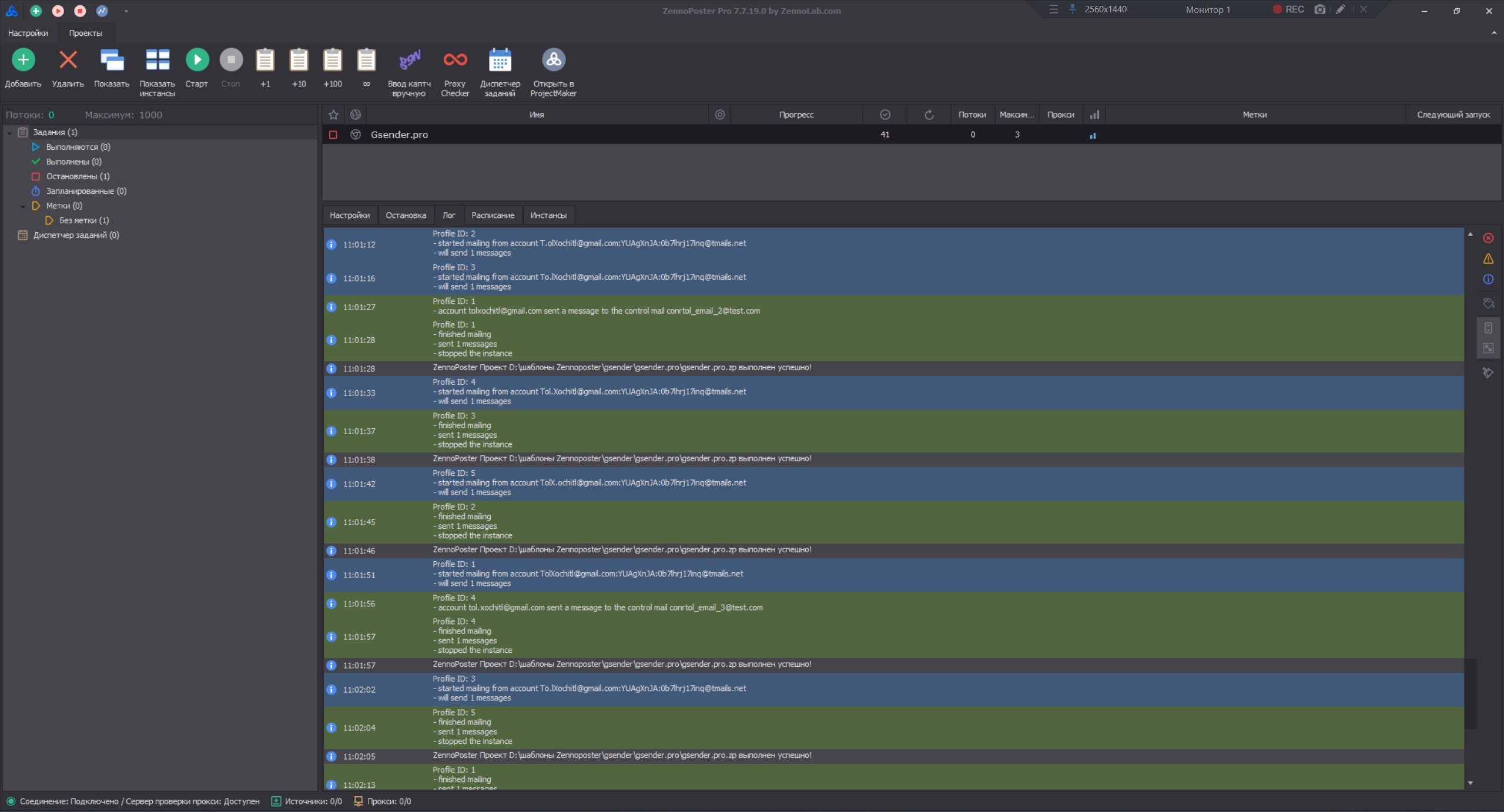Open statistics chart for Gsender.pro row
Screen dimensions: 1504x812
(x=1093, y=135)
